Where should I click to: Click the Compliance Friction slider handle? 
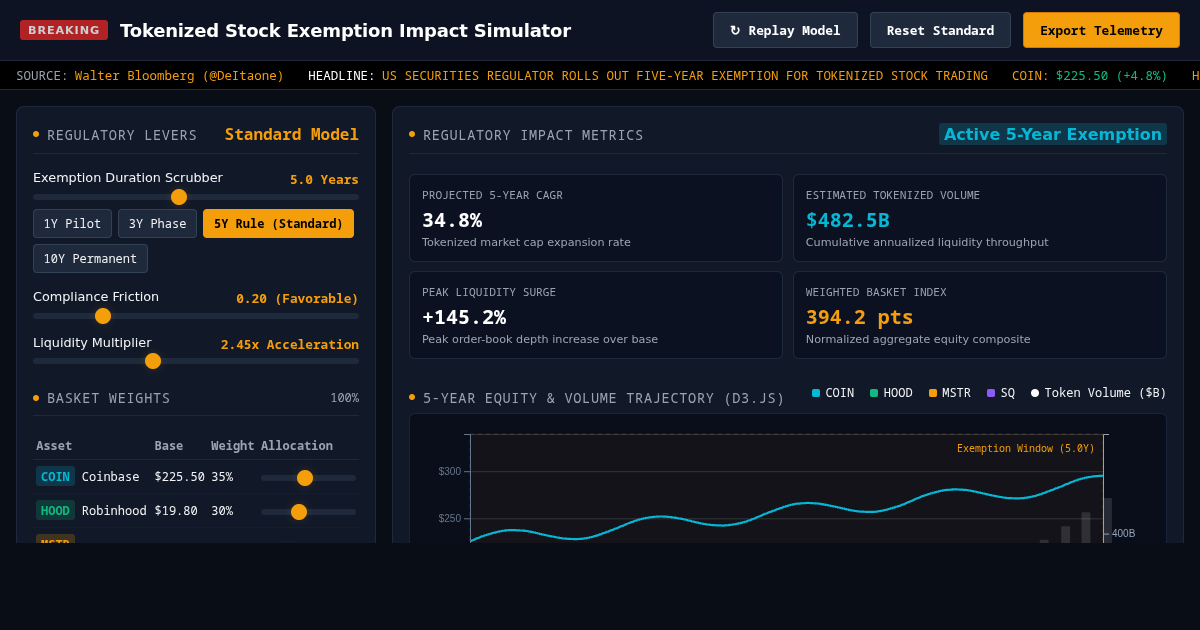tap(103, 316)
